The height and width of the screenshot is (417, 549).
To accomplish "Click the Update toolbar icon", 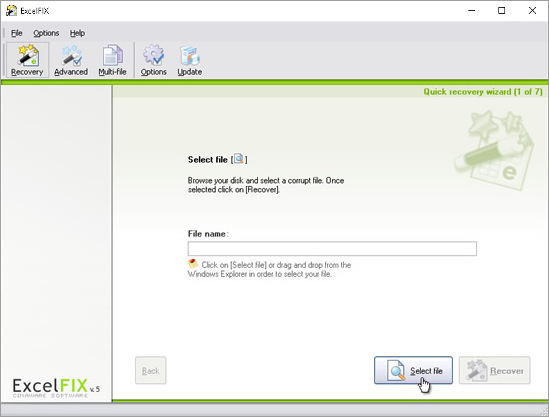I will point(189,60).
